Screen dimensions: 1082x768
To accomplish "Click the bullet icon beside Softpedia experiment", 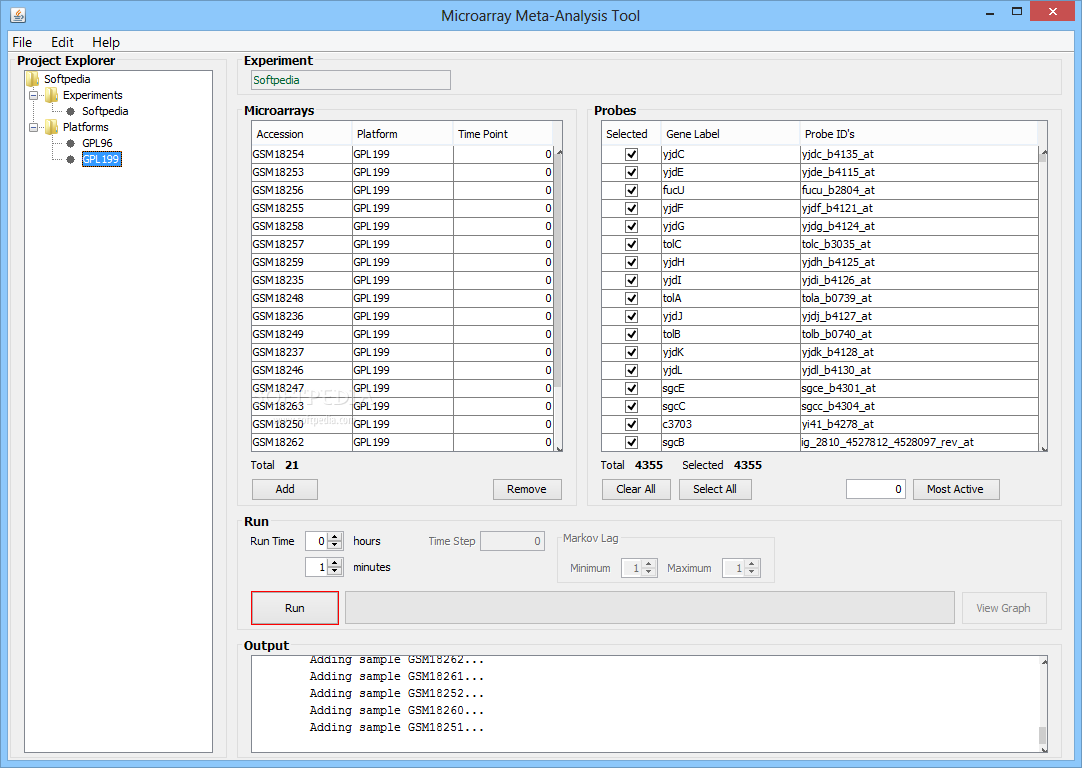I will click(x=70, y=111).
